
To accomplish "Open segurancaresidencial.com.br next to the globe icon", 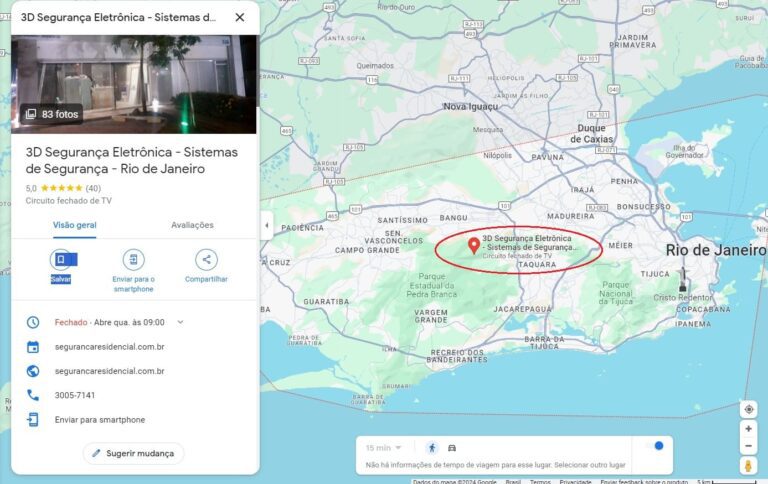I will coord(110,371).
